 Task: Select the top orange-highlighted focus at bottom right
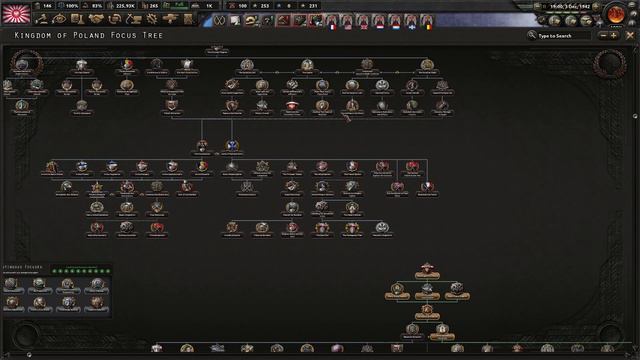coord(427,271)
